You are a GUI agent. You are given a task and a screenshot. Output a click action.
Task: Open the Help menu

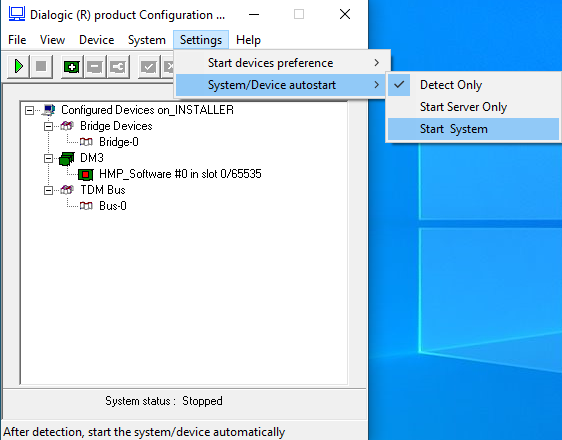tap(248, 40)
